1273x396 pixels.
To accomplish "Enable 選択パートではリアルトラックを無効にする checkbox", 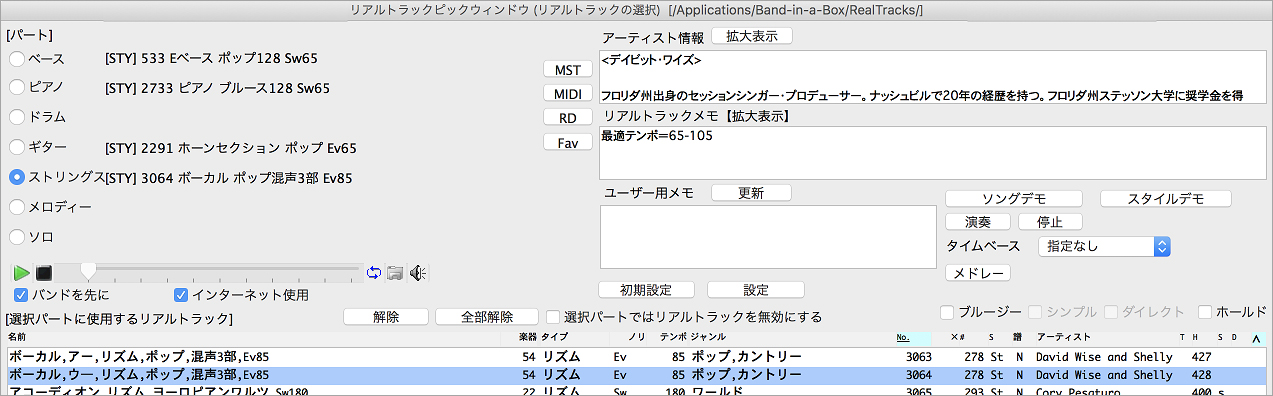I will (553, 317).
